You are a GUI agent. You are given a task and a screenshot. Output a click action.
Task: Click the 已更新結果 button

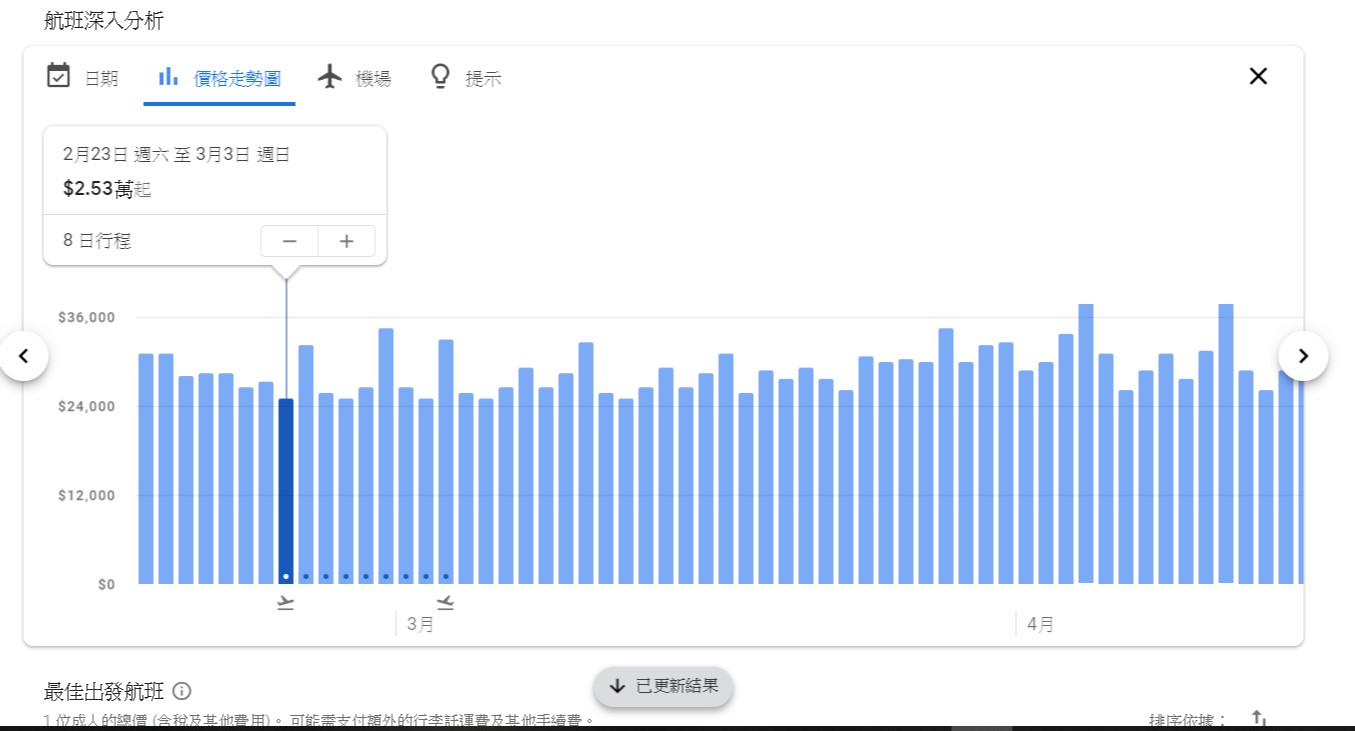[x=663, y=686]
